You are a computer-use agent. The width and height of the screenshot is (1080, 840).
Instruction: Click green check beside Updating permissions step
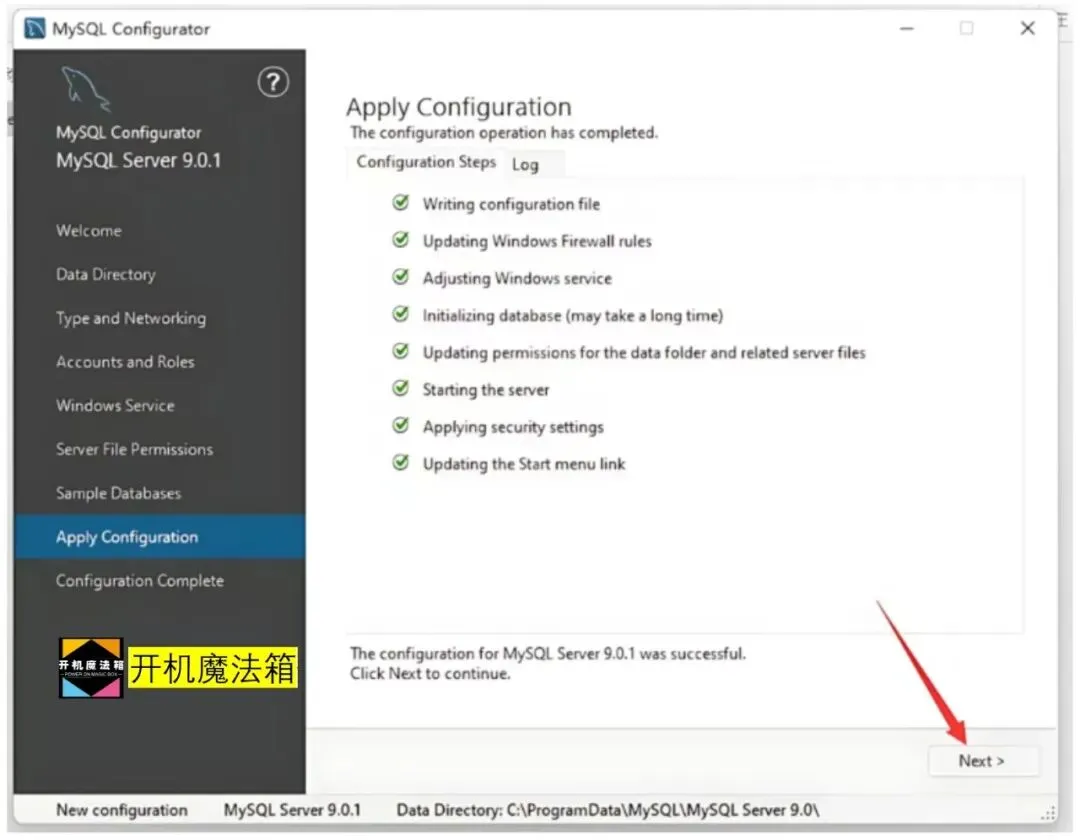click(x=400, y=351)
